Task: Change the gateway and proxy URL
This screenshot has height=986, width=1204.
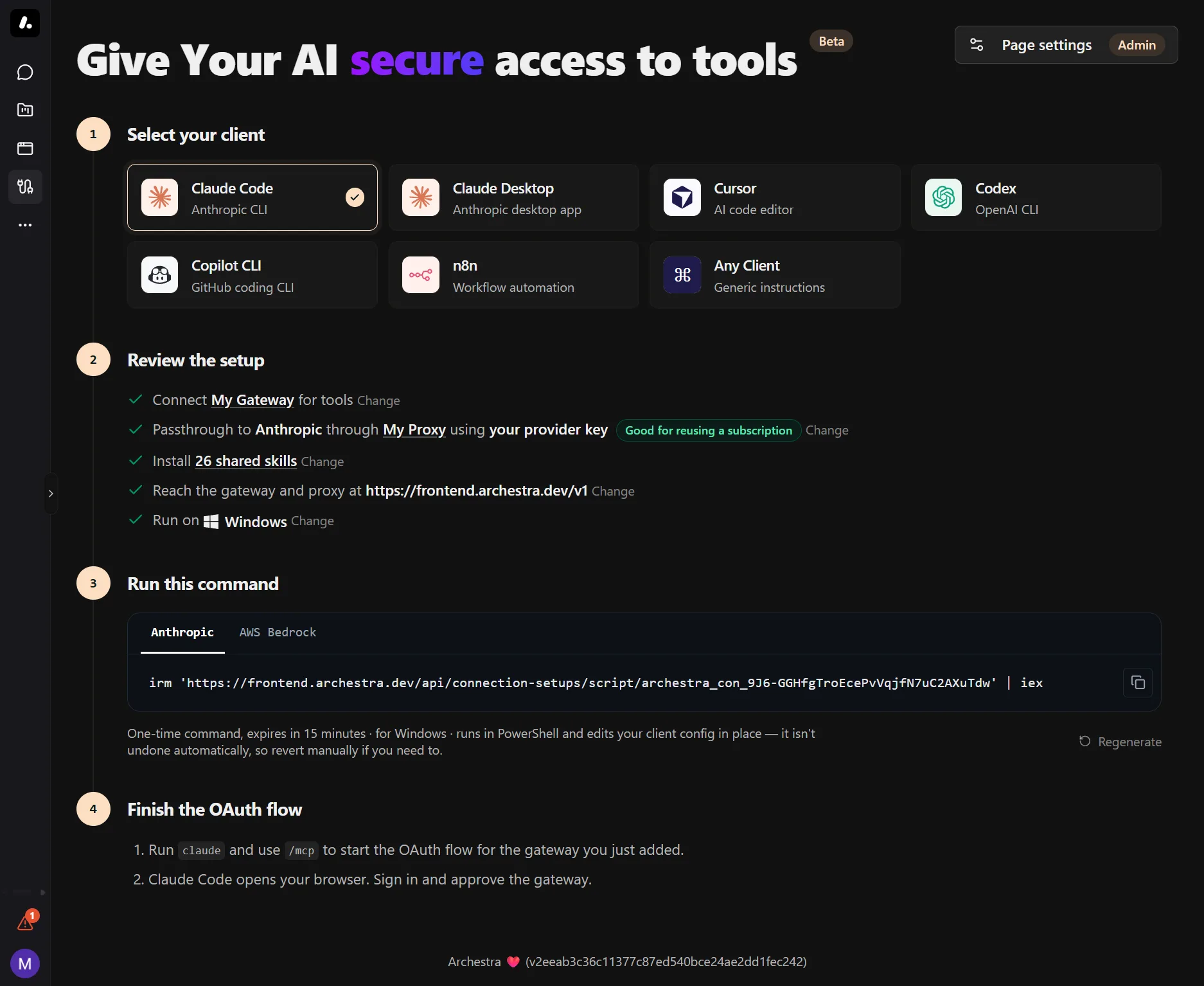Action: point(613,492)
